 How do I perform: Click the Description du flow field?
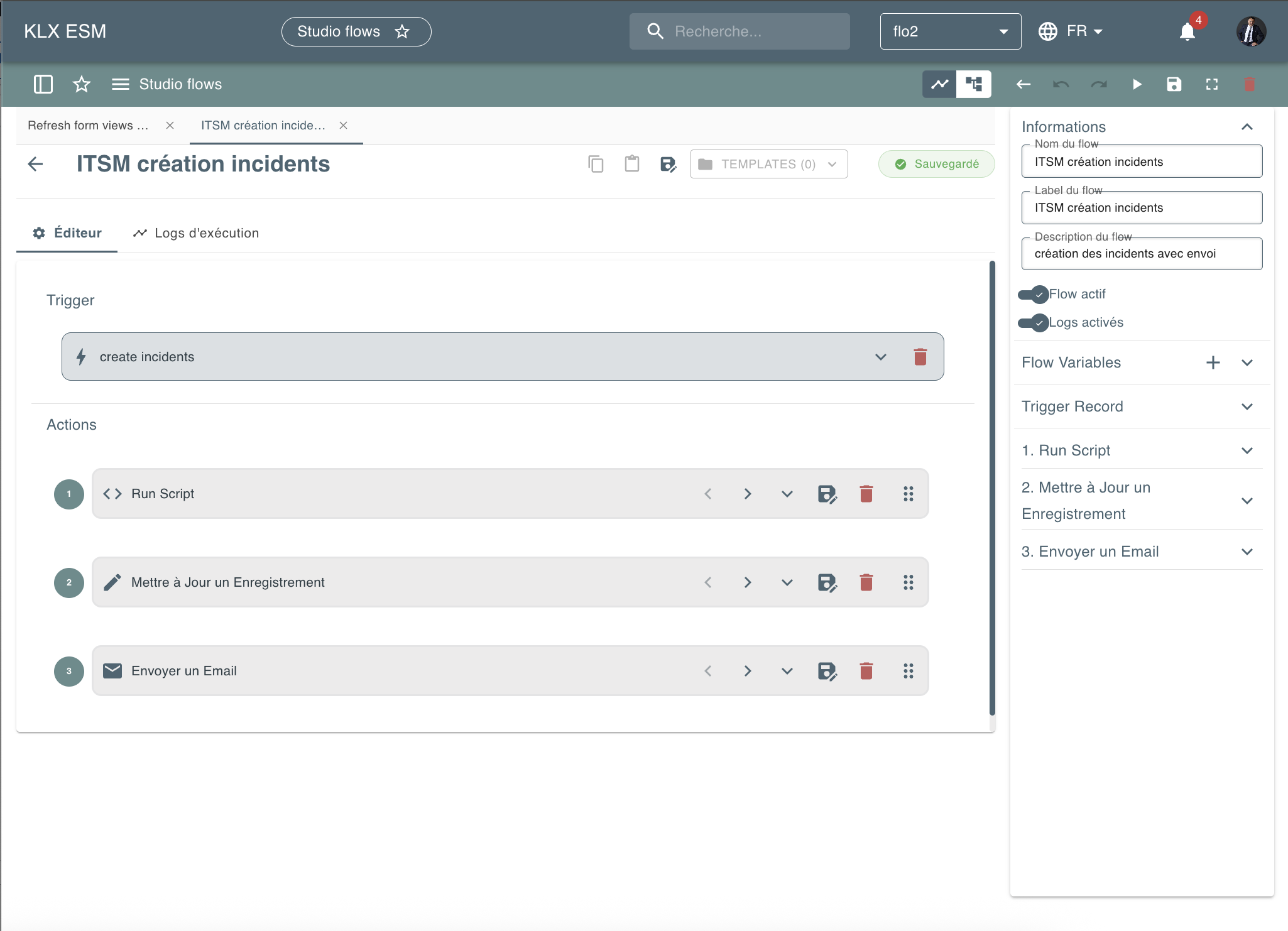(1142, 254)
